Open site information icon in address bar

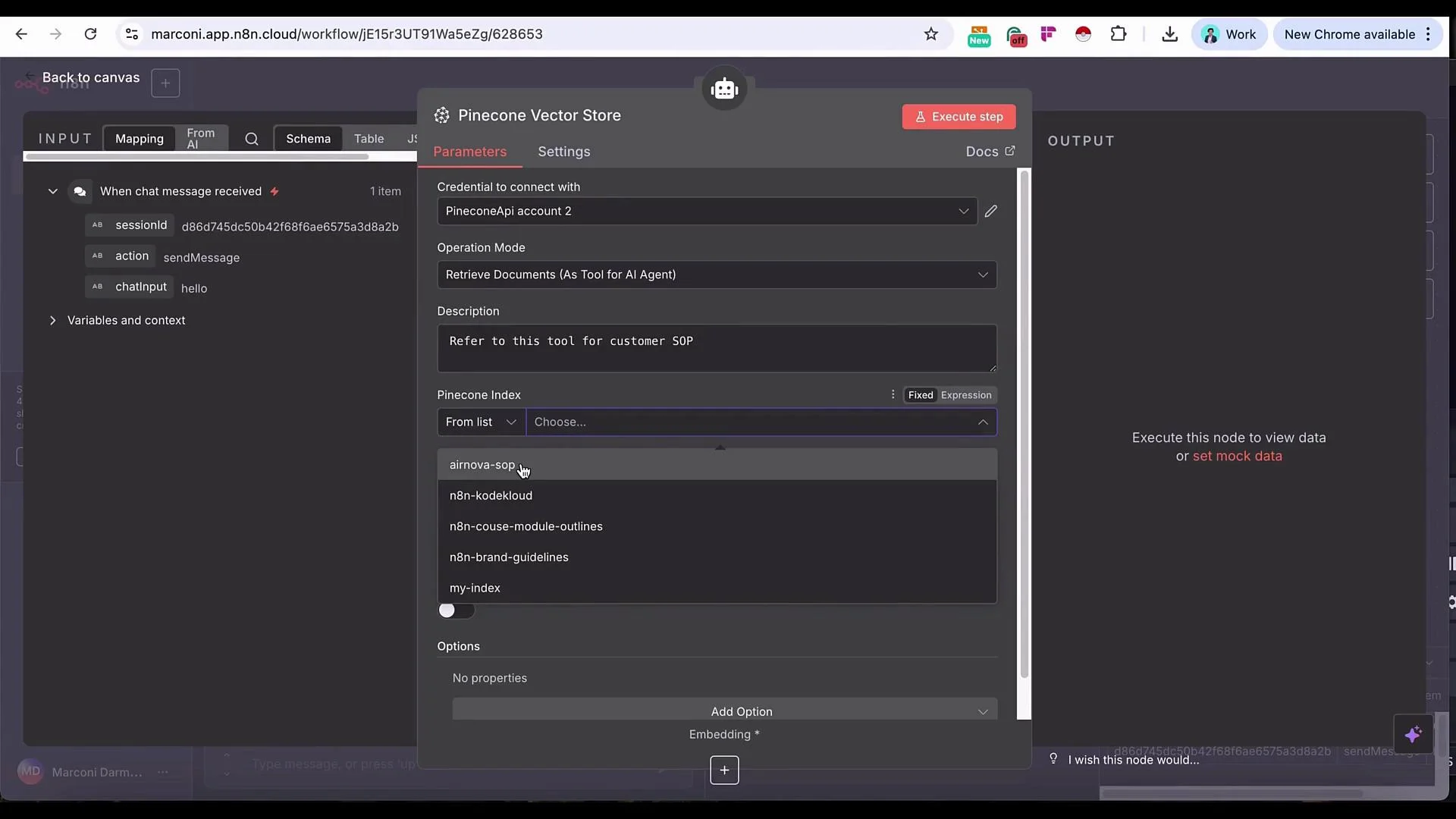click(132, 34)
